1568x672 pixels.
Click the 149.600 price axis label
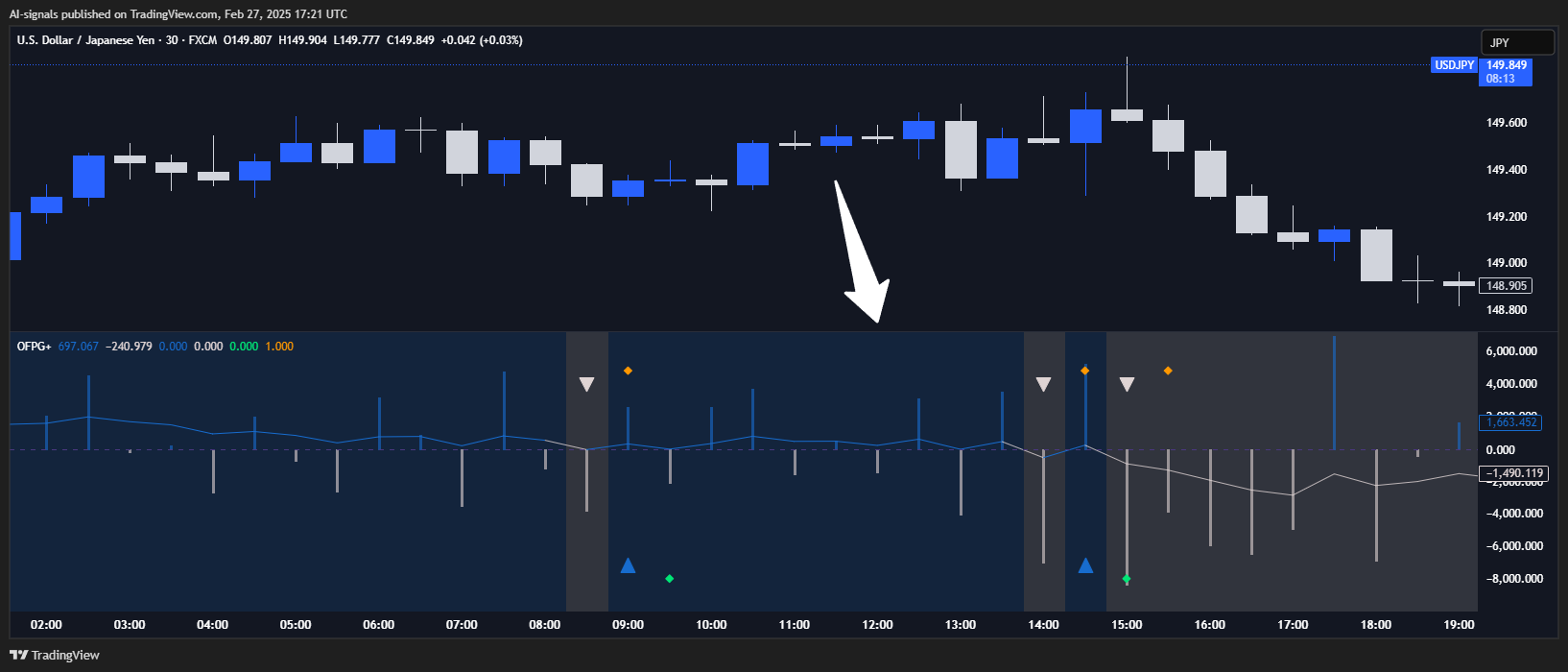1507,123
